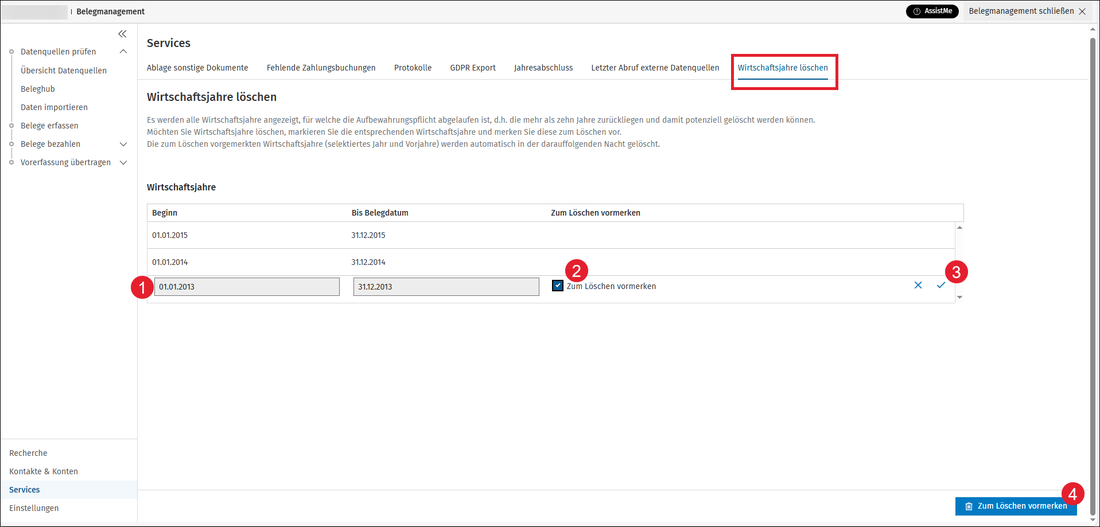Open the Protokolle tab
This screenshot has height=527, width=1100.
[x=412, y=68]
